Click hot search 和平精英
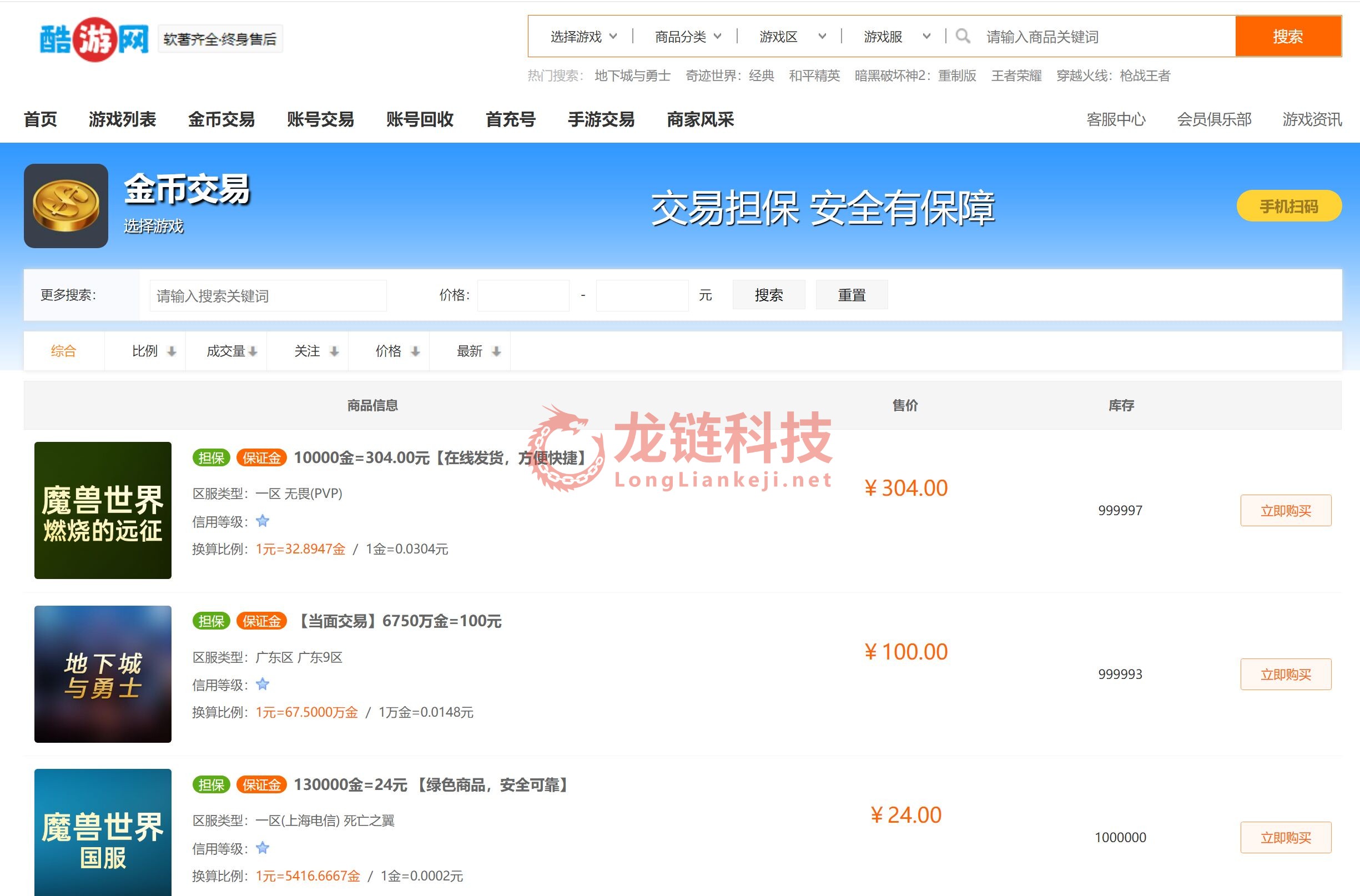 (x=815, y=75)
